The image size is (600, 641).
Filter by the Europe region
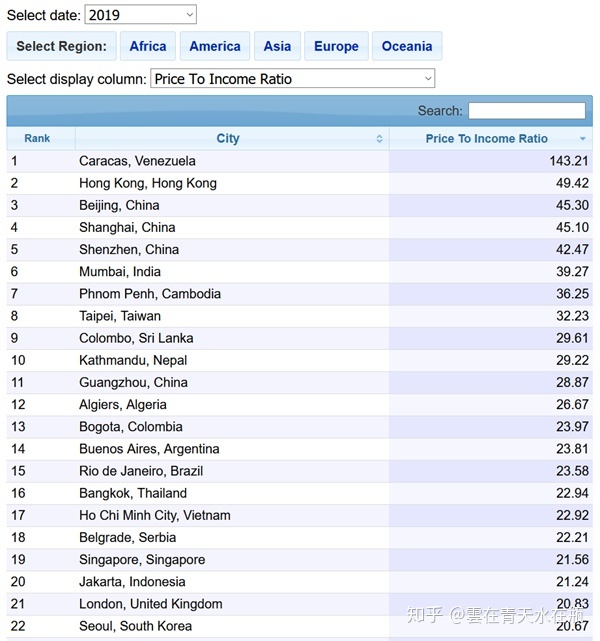coord(336,46)
